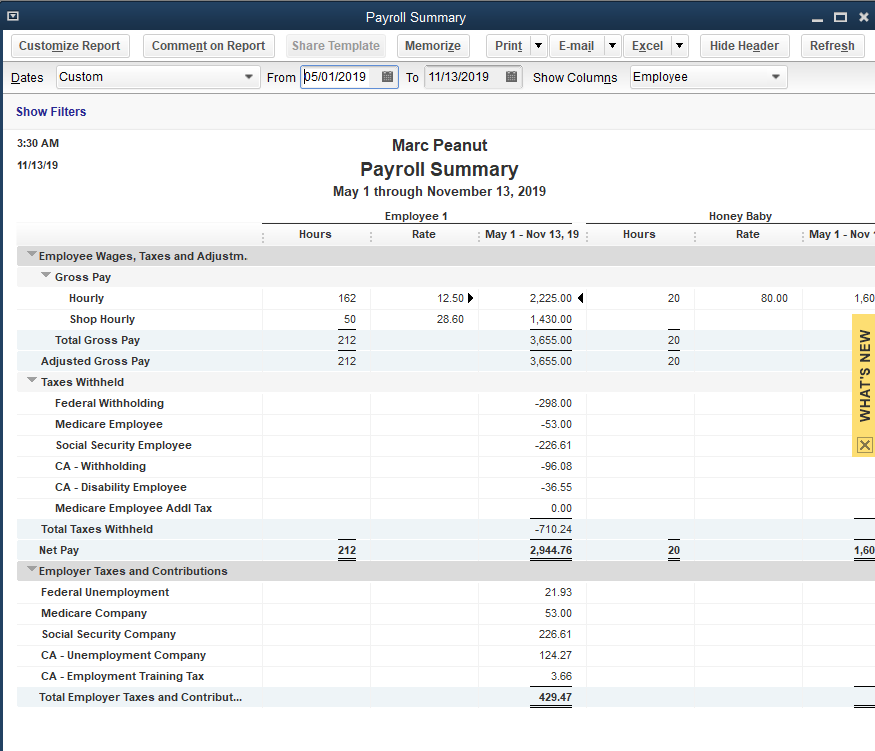This screenshot has width=875, height=751.
Task: Open the To date calendar picker
Action: [512, 78]
